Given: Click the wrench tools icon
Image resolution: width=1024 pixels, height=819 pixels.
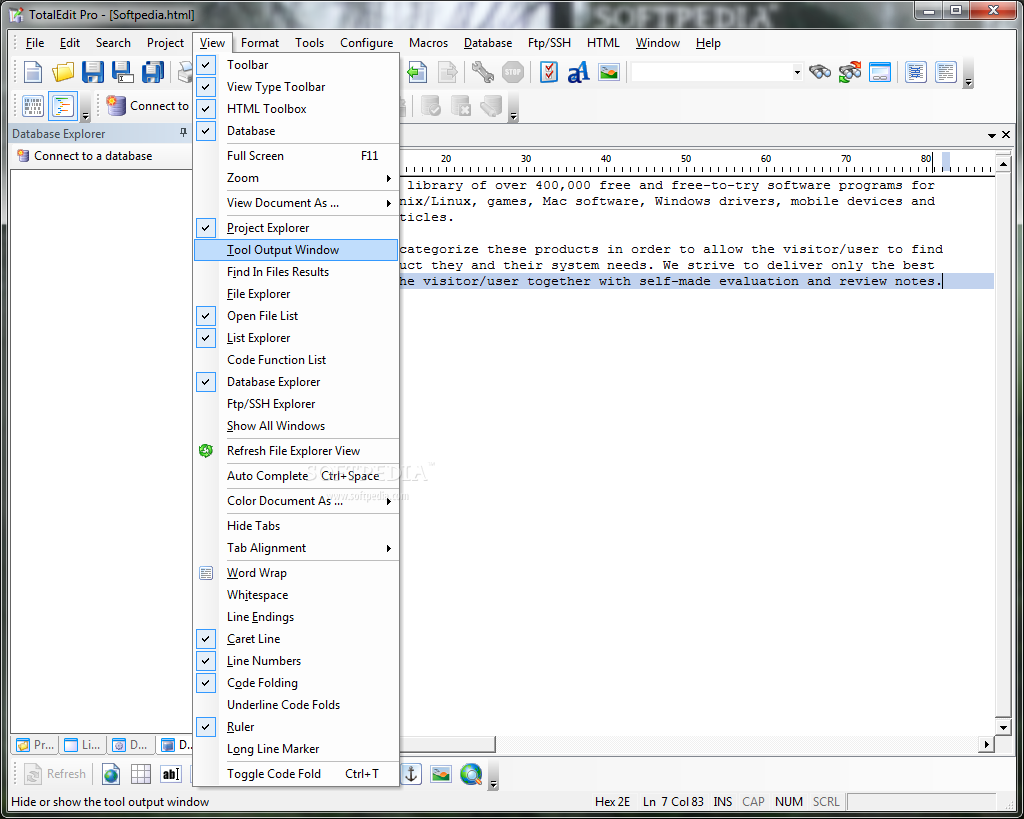Looking at the screenshot, I should [483, 72].
